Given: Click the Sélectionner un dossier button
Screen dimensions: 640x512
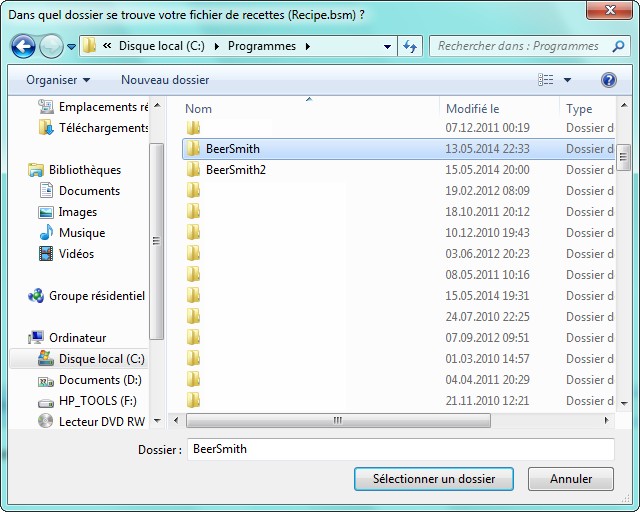Looking at the screenshot, I should click(434, 479).
